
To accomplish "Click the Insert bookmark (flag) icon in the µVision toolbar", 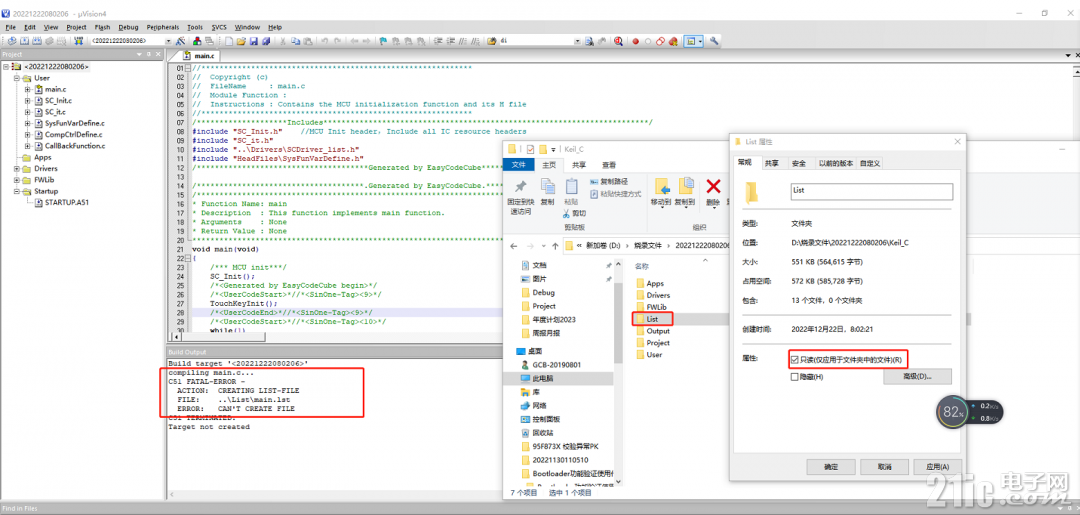I will pyautogui.click(x=383, y=41).
